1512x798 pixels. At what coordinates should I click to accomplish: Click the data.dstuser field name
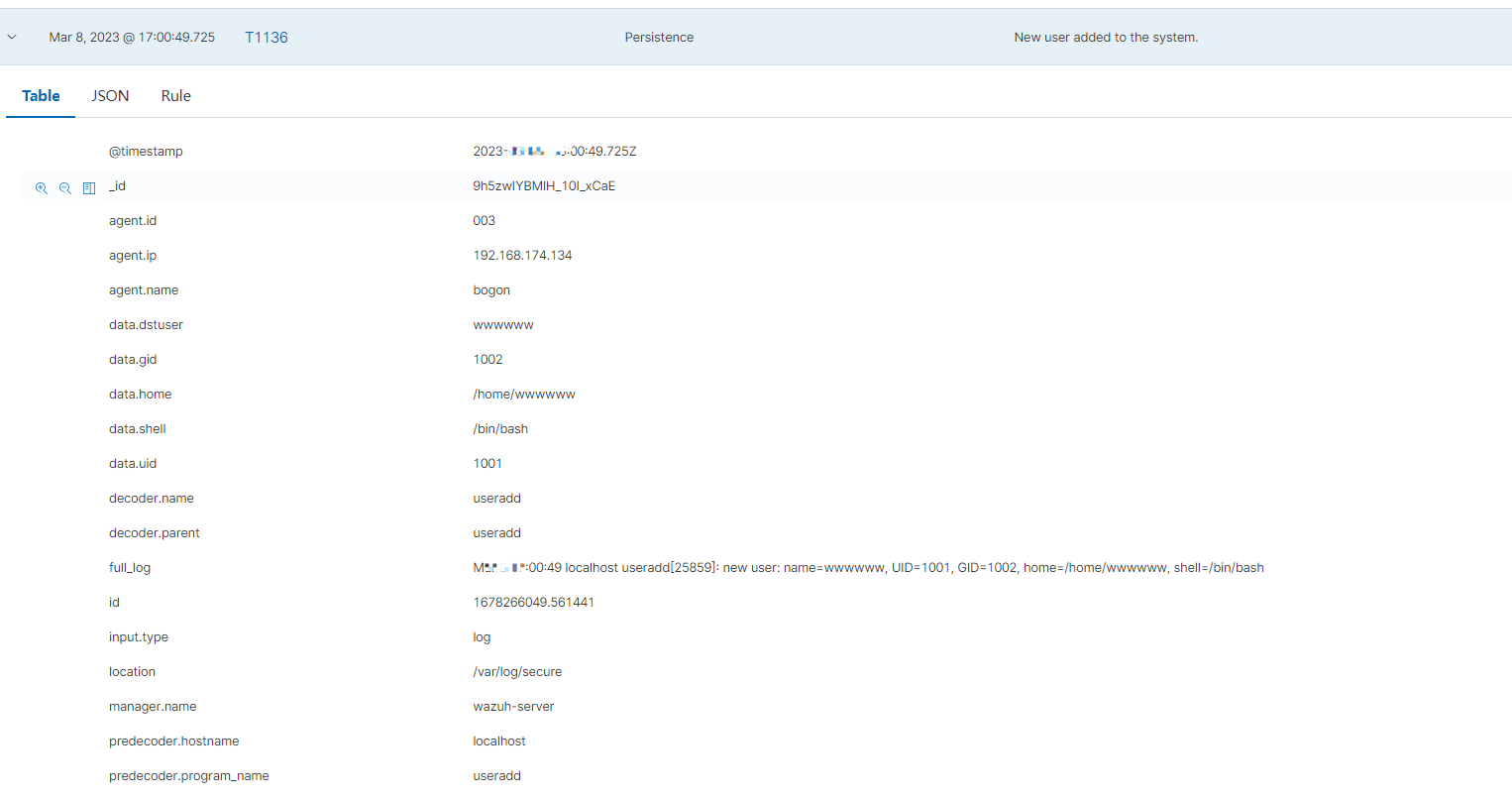[146, 325]
